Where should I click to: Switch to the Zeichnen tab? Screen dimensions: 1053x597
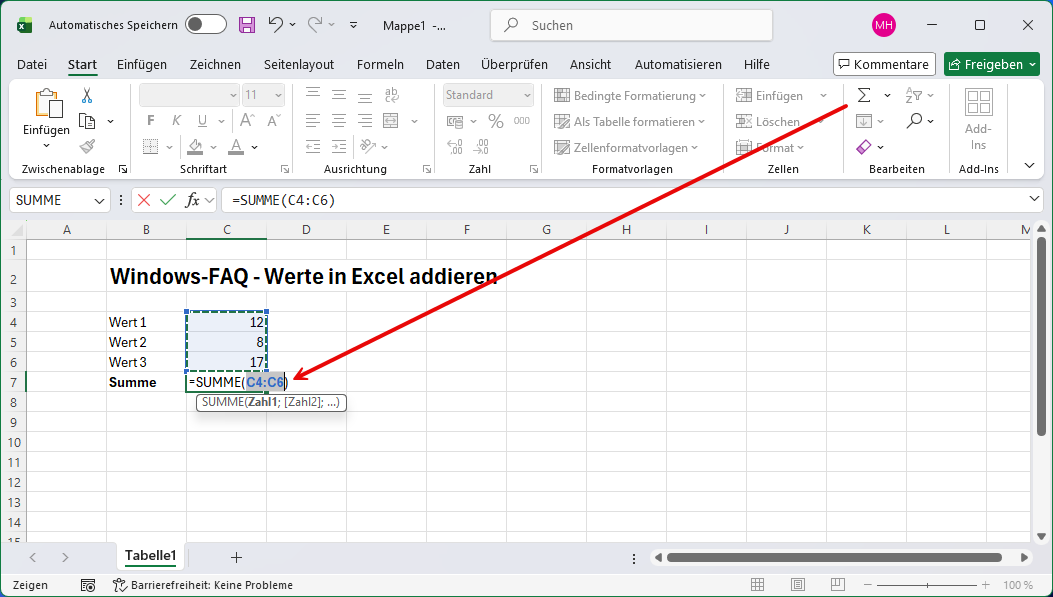pyautogui.click(x=215, y=64)
